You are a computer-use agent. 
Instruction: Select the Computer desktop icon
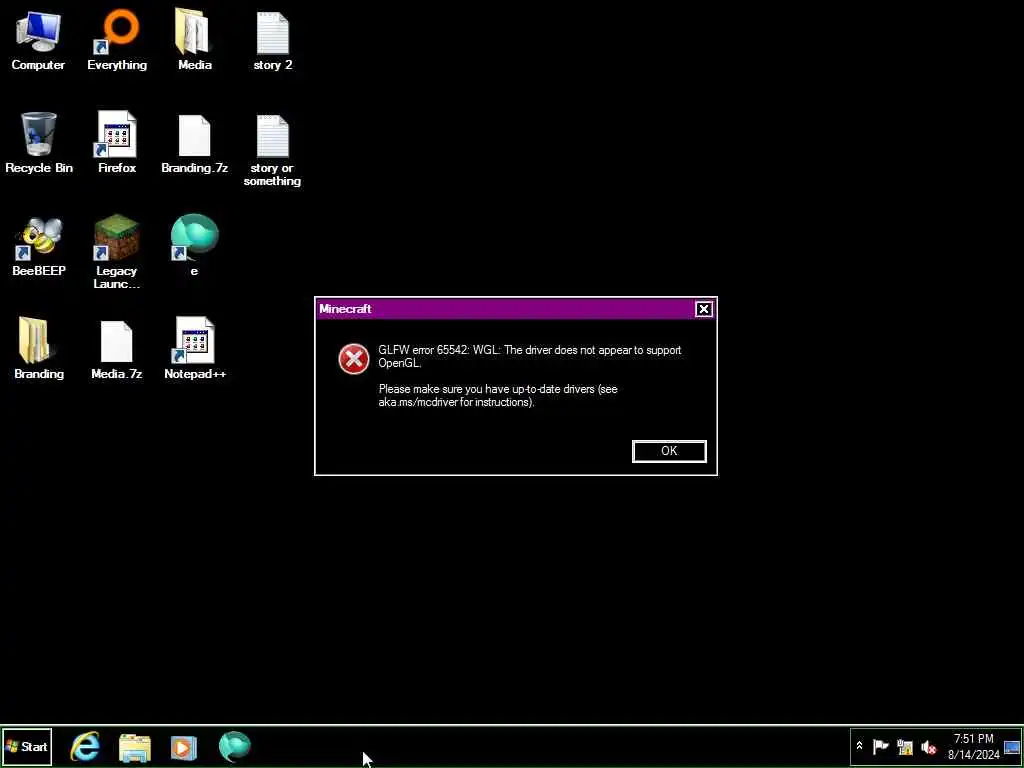[x=38, y=40]
